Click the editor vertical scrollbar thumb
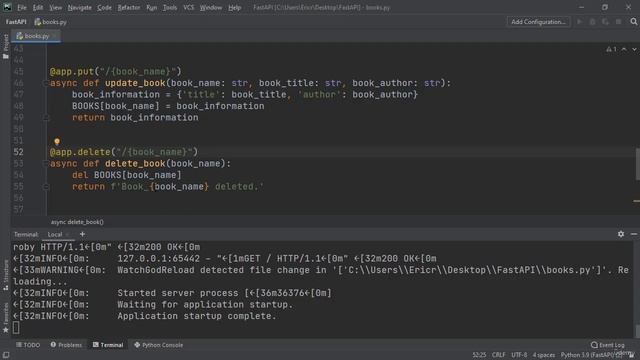This screenshot has height=360, width=640. tap(637, 164)
